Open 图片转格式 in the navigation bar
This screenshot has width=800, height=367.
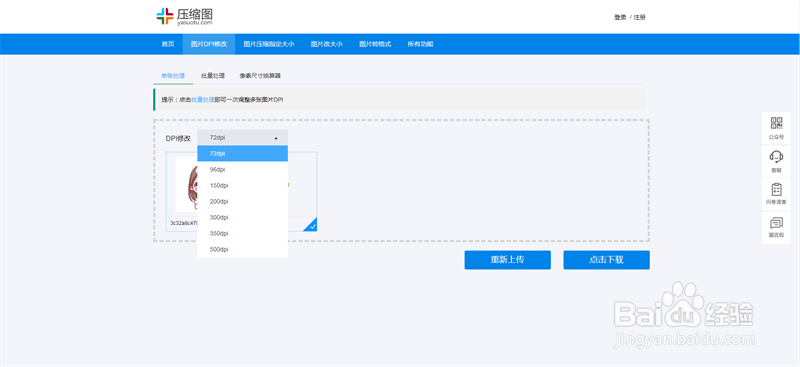(375, 44)
